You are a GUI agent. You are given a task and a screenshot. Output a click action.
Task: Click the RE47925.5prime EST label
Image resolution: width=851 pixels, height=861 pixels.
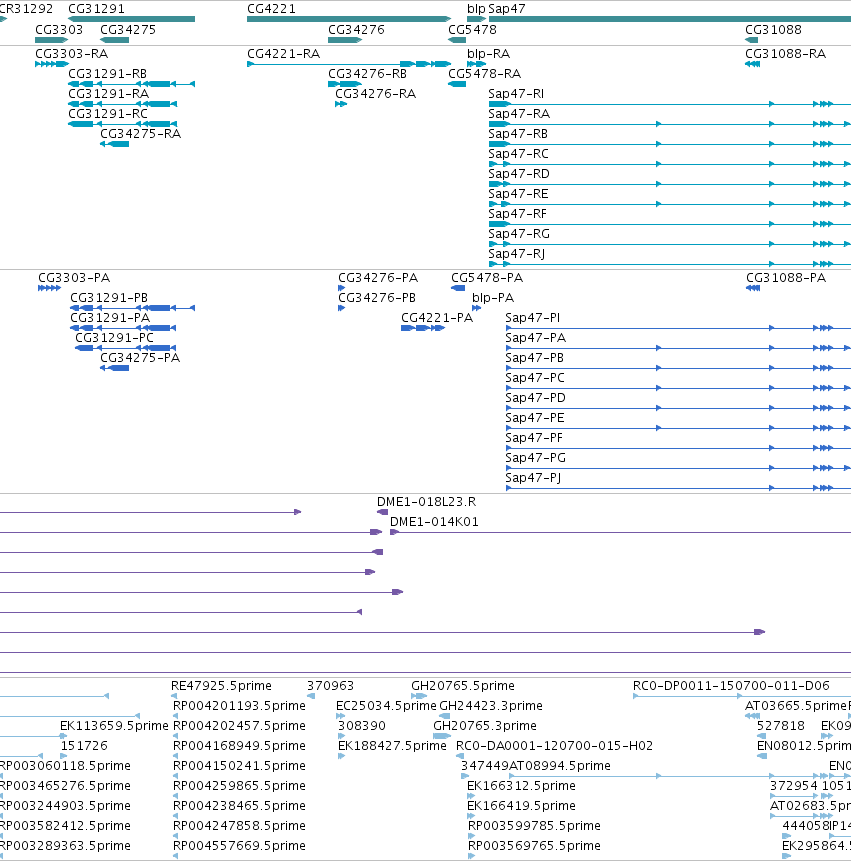[x=221, y=686]
